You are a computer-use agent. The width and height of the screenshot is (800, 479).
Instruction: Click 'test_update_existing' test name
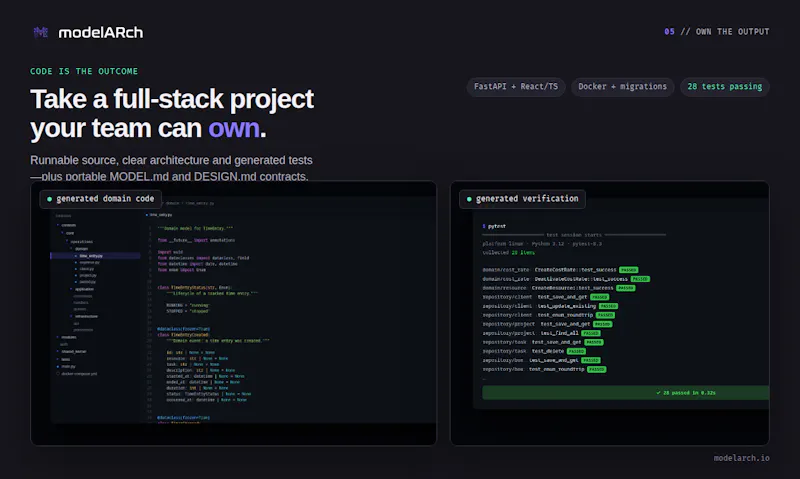(566, 306)
